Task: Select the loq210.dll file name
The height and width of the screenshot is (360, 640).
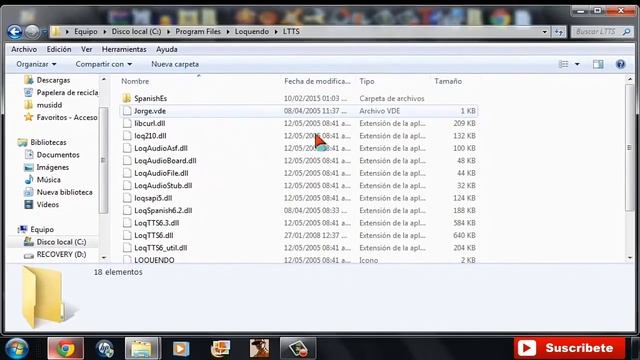Action: point(150,136)
